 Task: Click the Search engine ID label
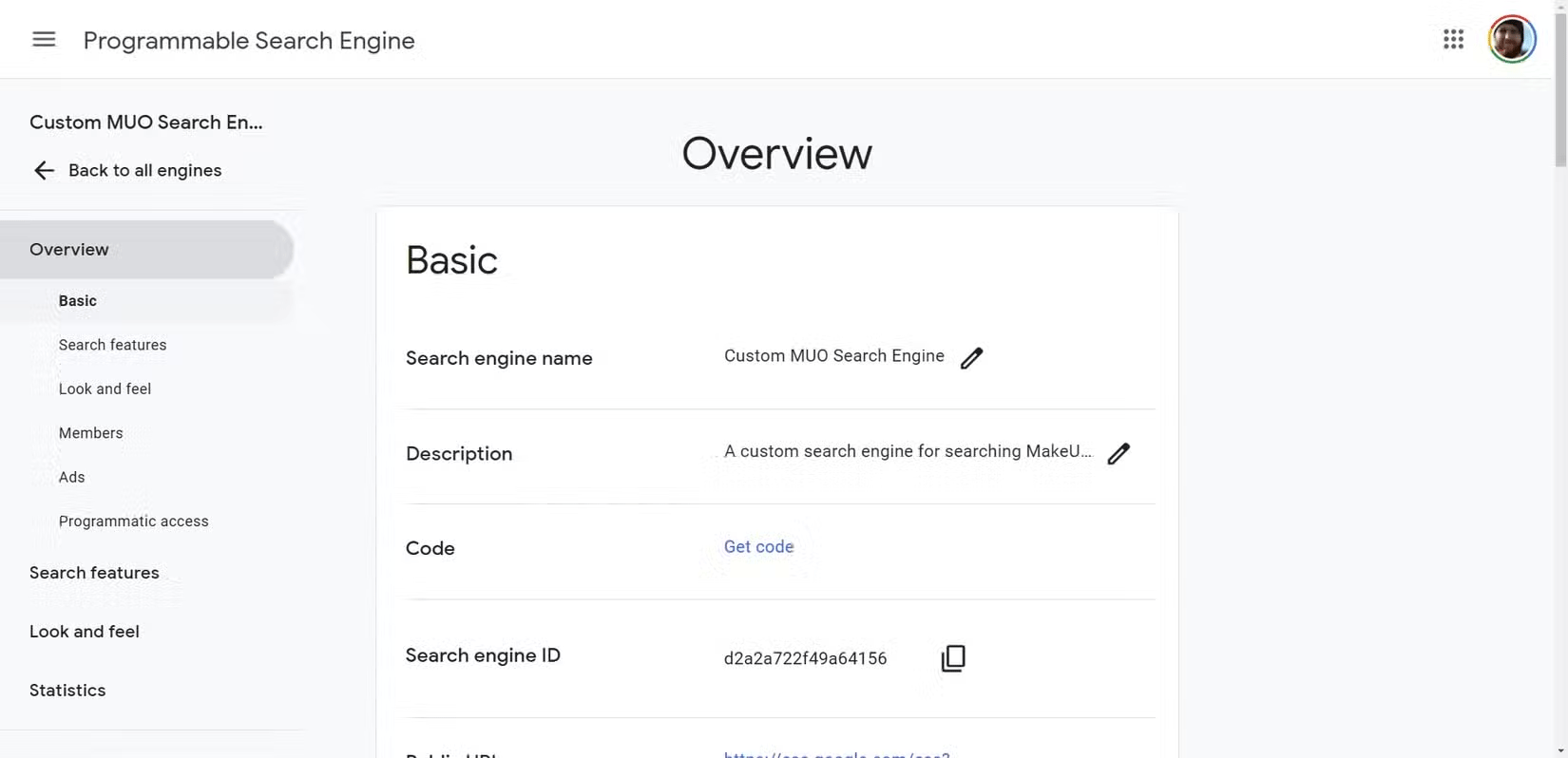[483, 655]
